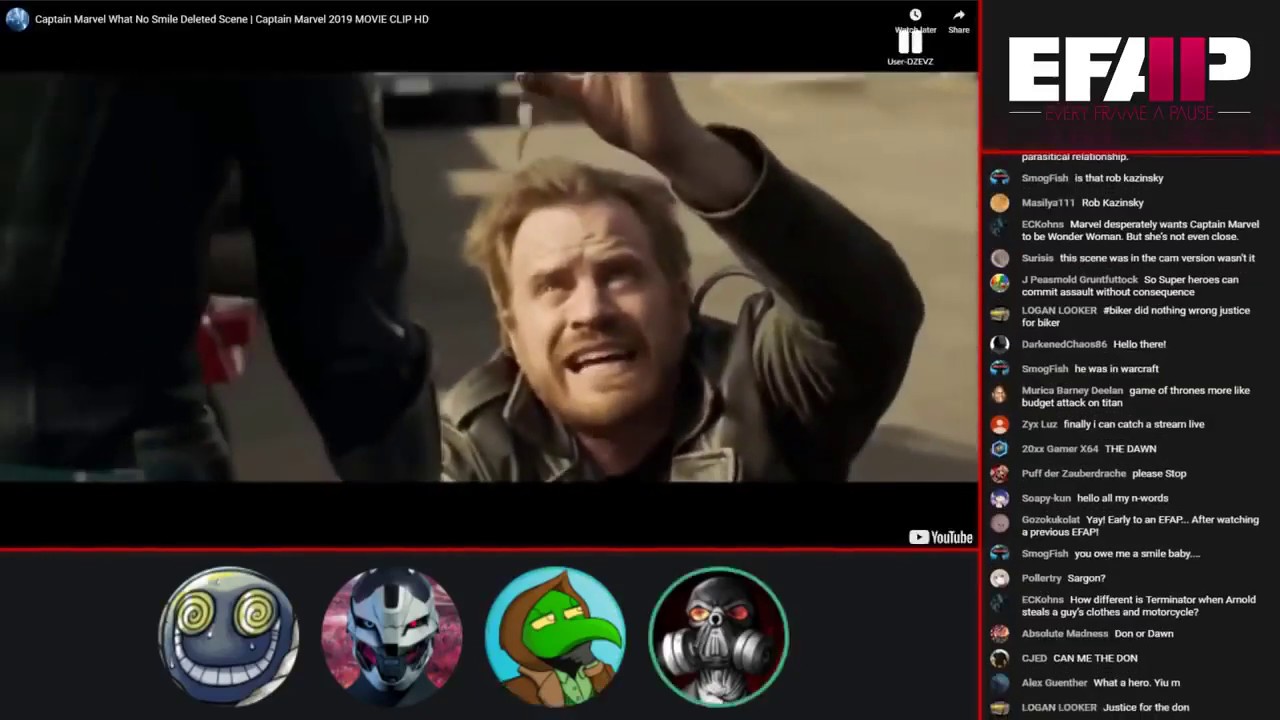Select the username Masilya111 in chat

(x=1048, y=203)
